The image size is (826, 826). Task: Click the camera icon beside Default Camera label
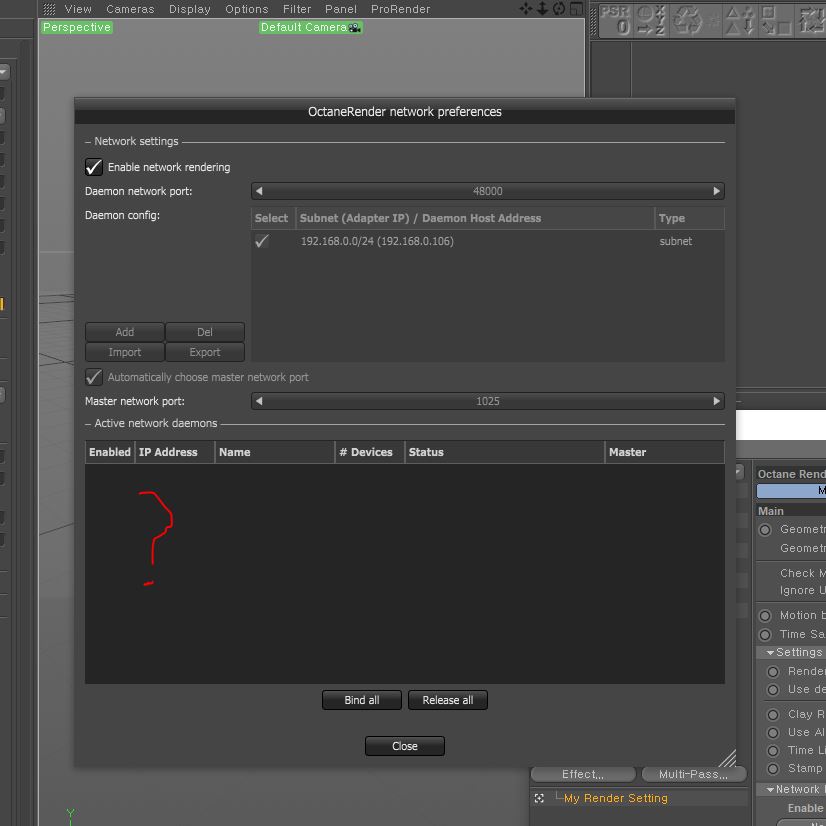click(x=355, y=27)
